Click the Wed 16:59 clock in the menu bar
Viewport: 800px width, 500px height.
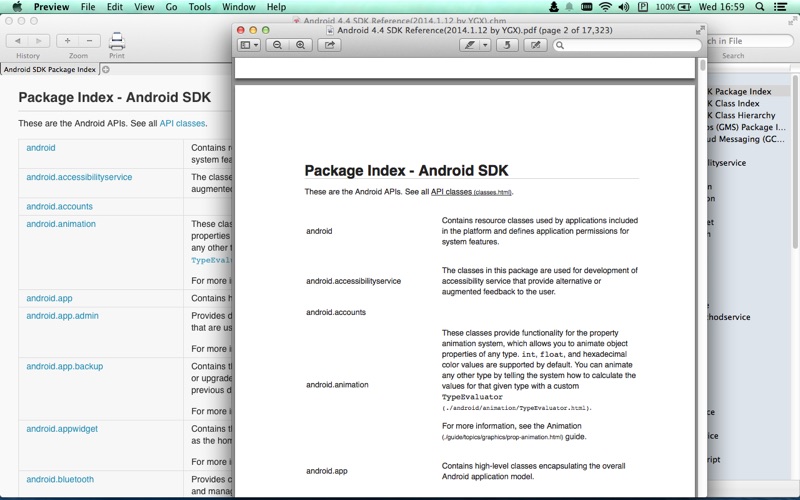tap(722, 7)
